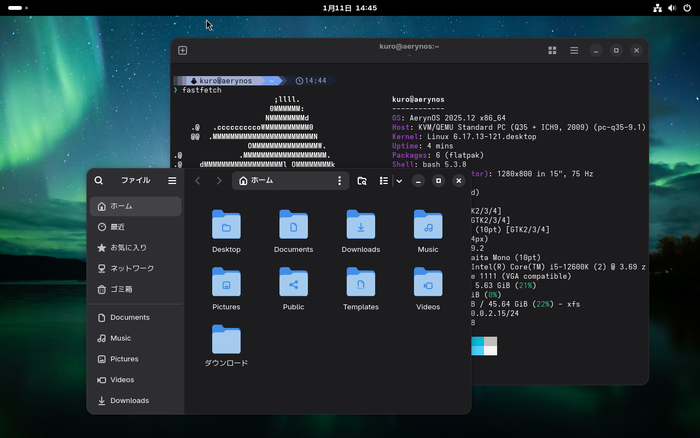
Task: Click the search icon in Files sidebar
Action: [99, 181]
